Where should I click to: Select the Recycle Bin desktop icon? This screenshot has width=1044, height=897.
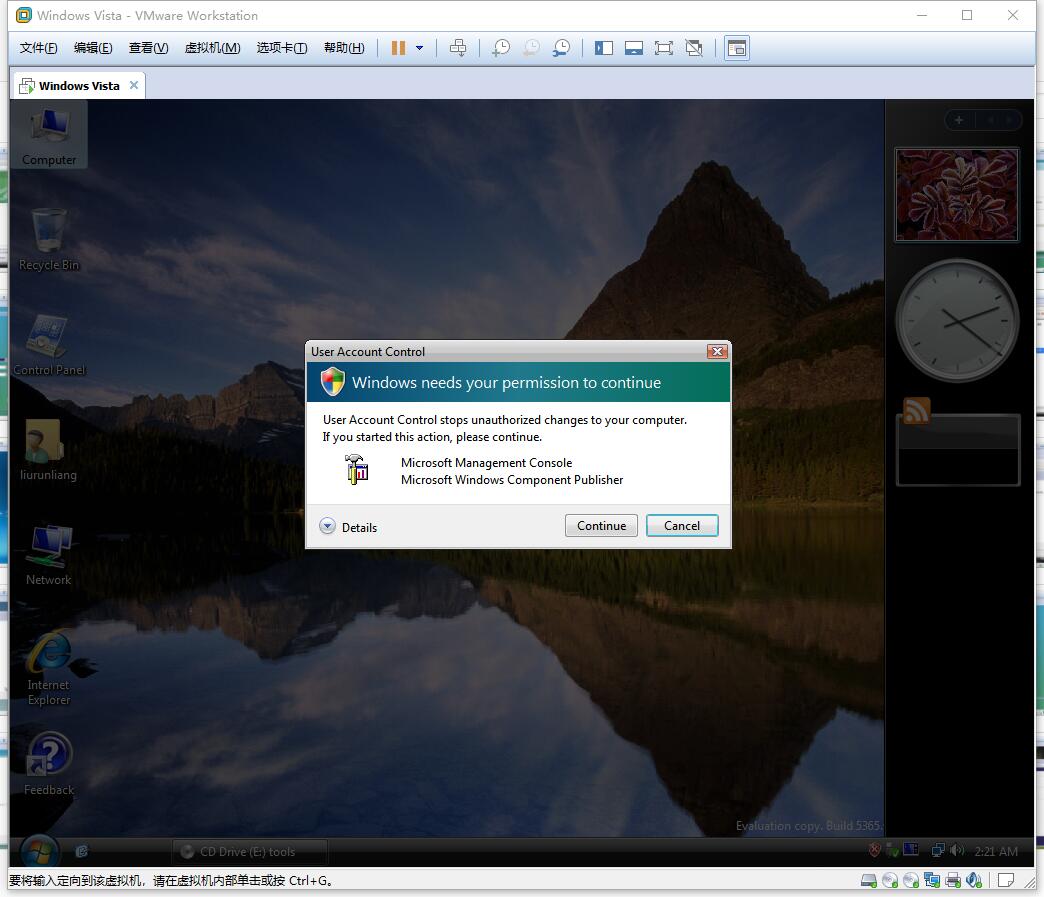49,240
